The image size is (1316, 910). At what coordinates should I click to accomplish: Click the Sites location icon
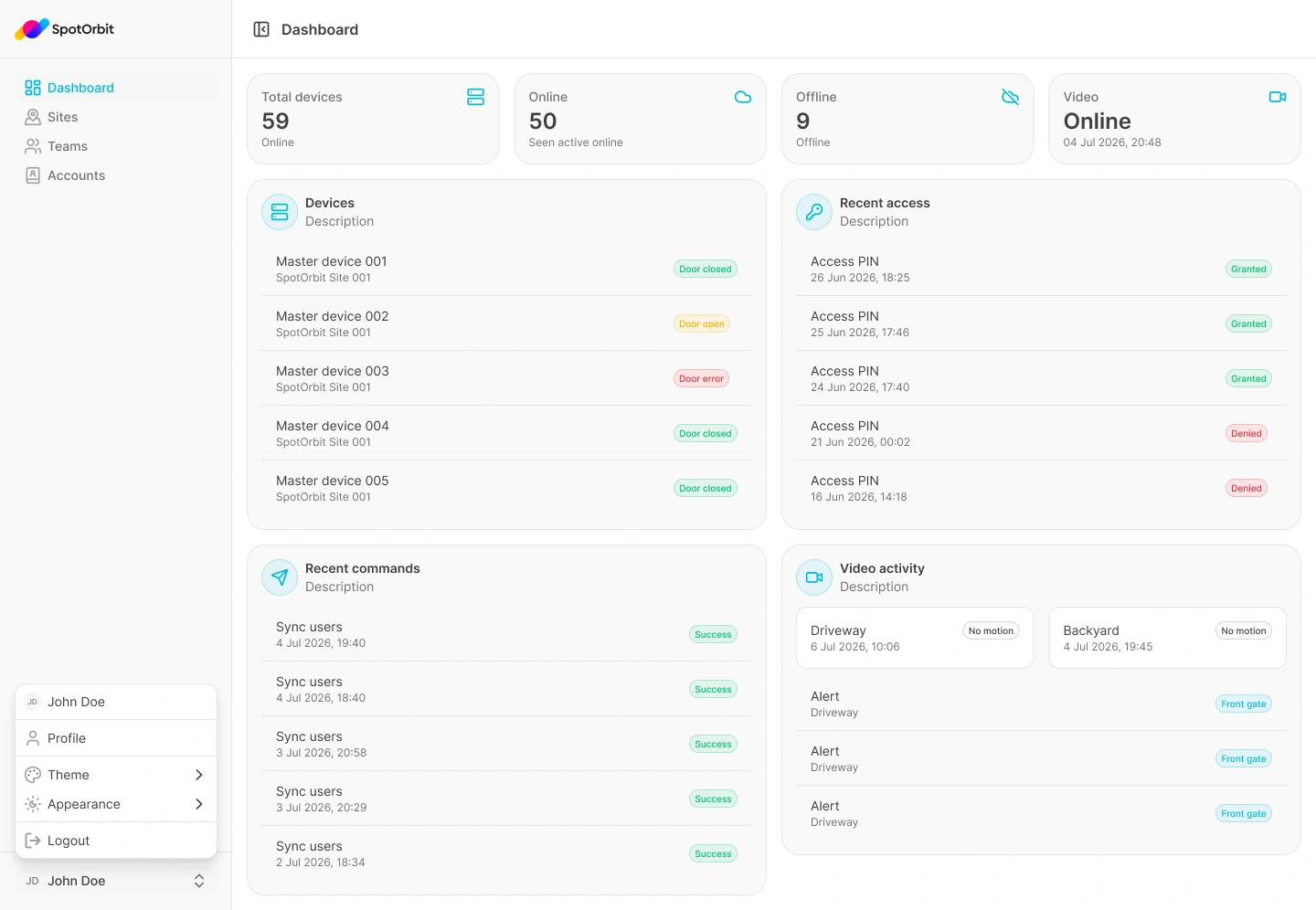pyautogui.click(x=33, y=117)
